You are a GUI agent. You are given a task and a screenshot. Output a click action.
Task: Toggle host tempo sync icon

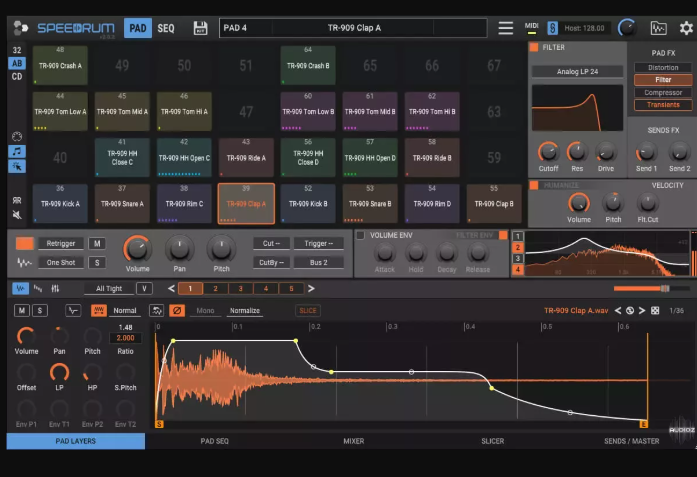[552, 28]
